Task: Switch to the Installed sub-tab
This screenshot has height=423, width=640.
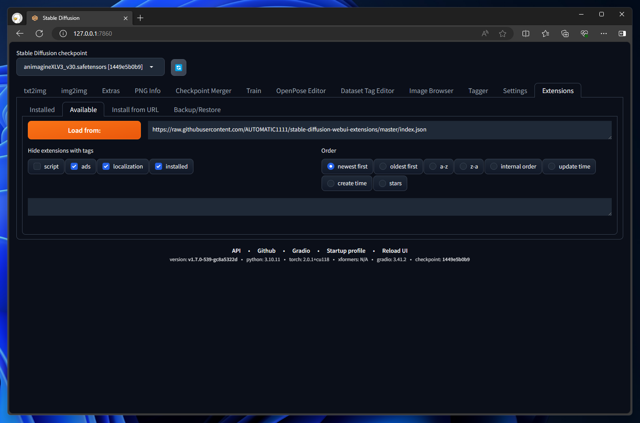Action: (x=42, y=110)
